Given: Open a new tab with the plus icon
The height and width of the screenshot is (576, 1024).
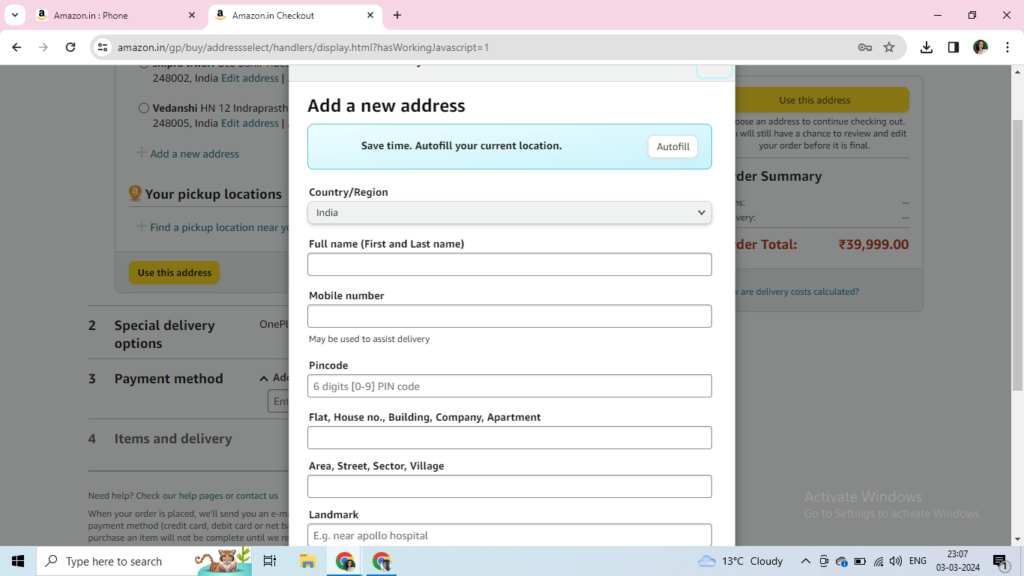Looking at the screenshot, I should (x=397, y=15).
